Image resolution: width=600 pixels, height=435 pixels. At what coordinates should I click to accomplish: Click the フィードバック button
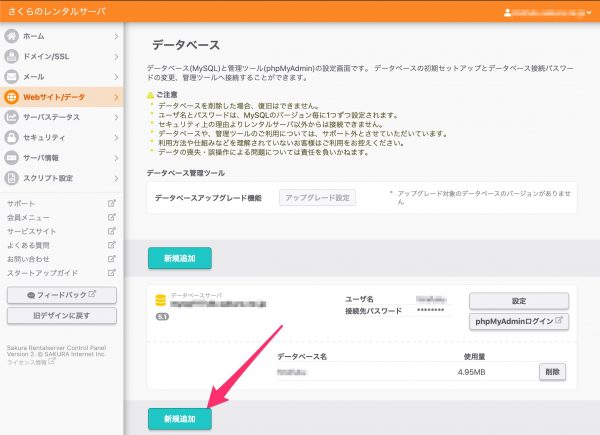[62, 295]
